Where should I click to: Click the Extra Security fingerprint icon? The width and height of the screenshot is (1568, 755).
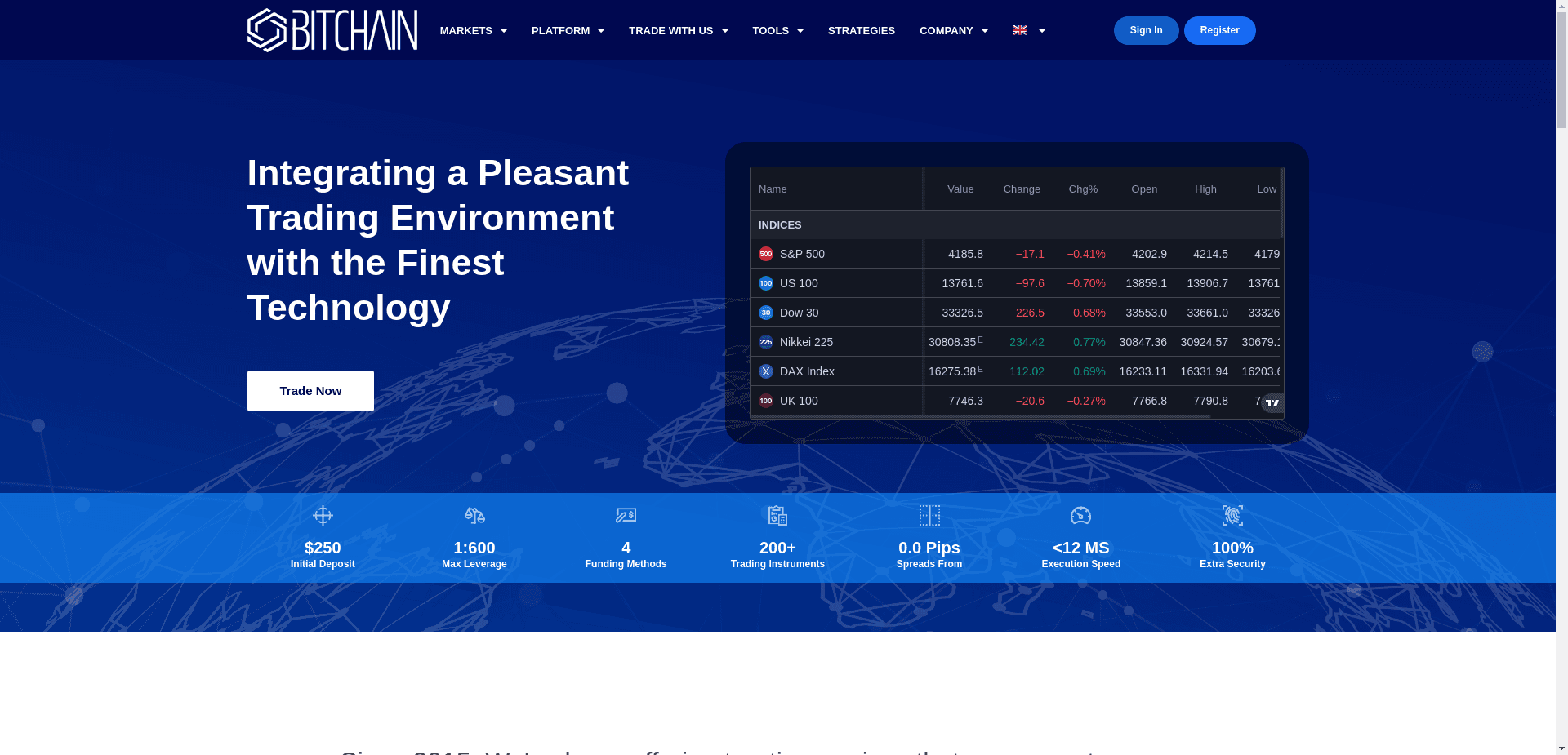(1232, 515)
